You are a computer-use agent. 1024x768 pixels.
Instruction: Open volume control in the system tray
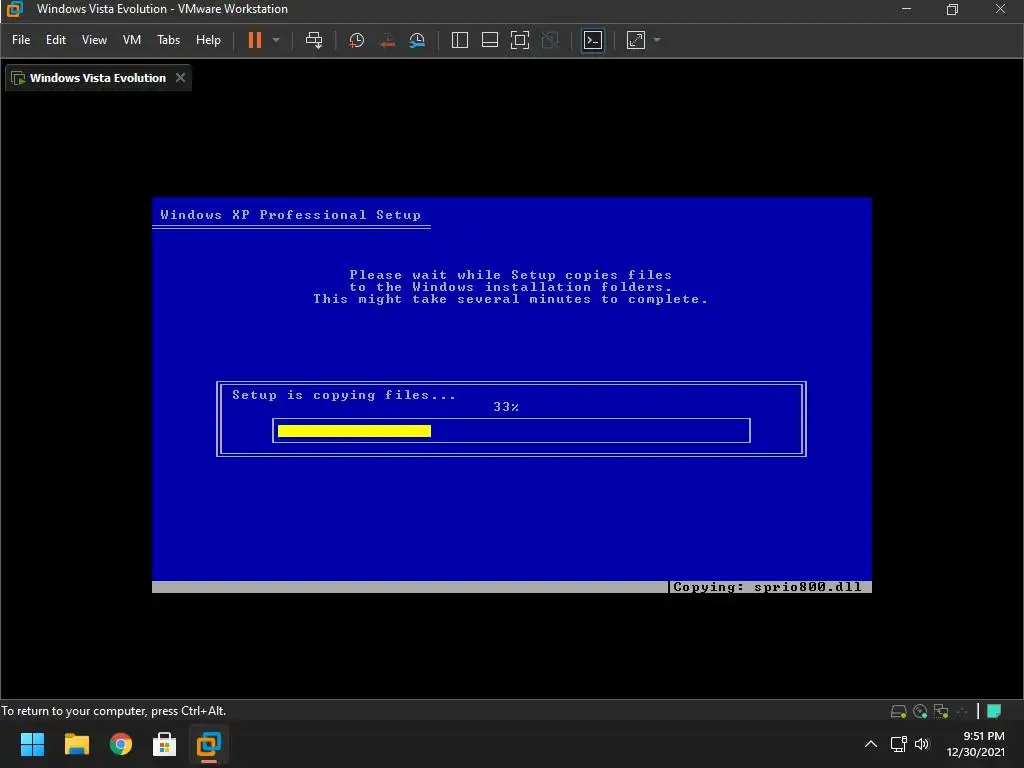click(921, 744)
